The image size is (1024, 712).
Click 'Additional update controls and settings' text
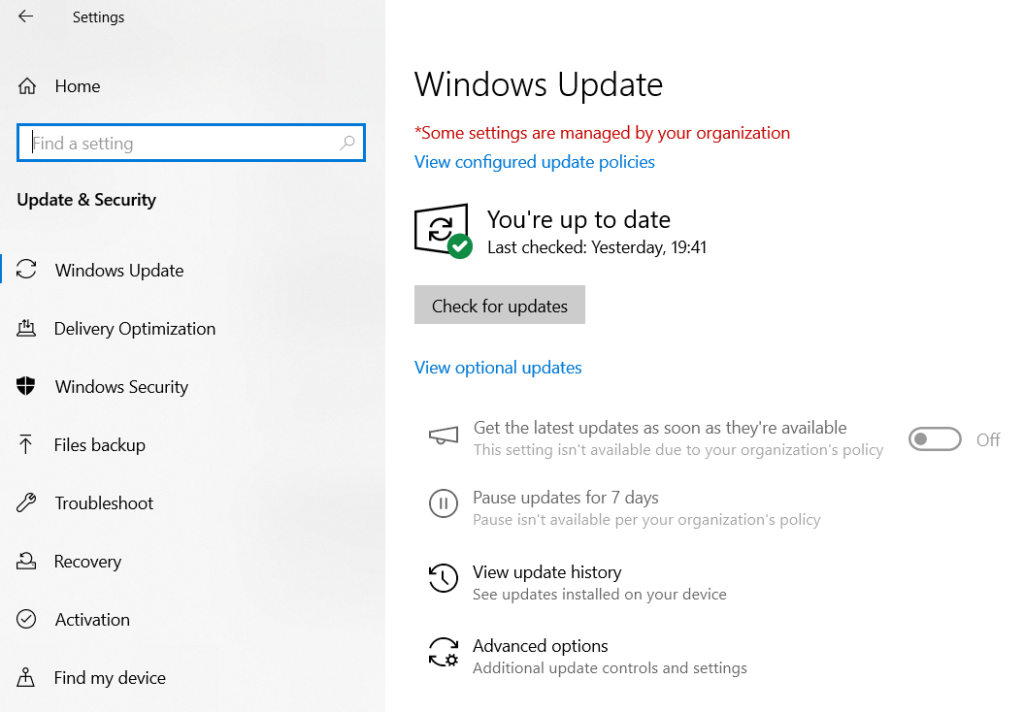tap(610, 668)
